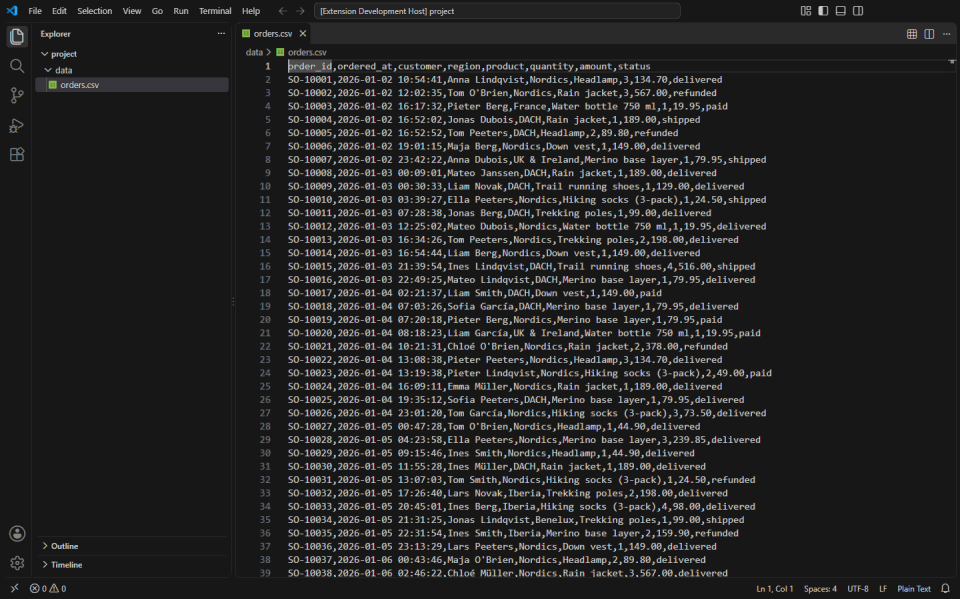Screen dimensions: 960x599
Task: Click Ln 1, Col 1 in status bar
Action: (774, 589)
